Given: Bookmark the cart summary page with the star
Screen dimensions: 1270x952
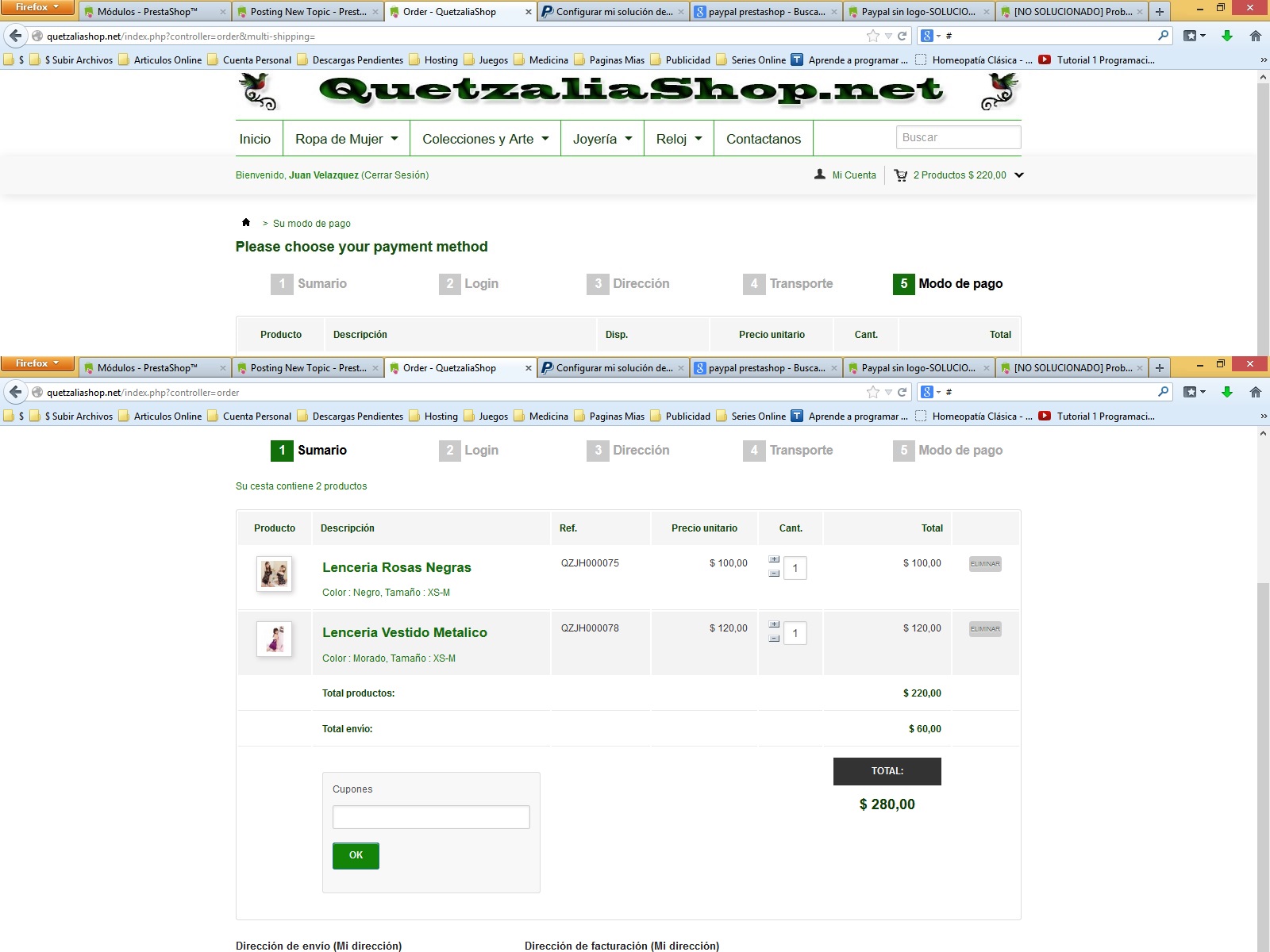Looking at the screenshot, I should (x=873, y=392).
